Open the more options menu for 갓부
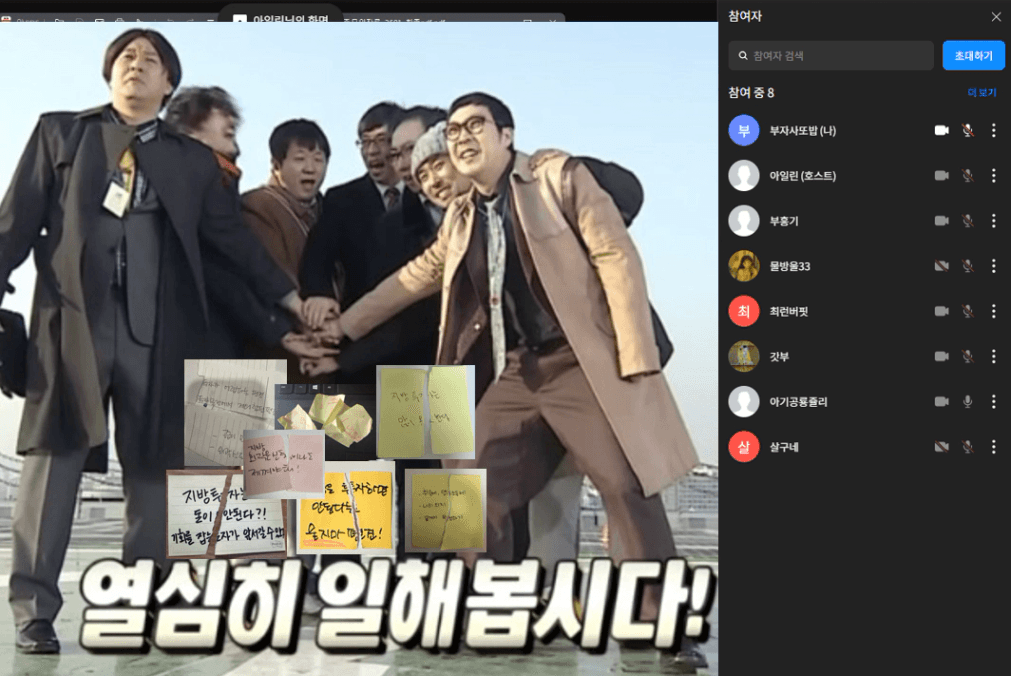 coord(994,356)
